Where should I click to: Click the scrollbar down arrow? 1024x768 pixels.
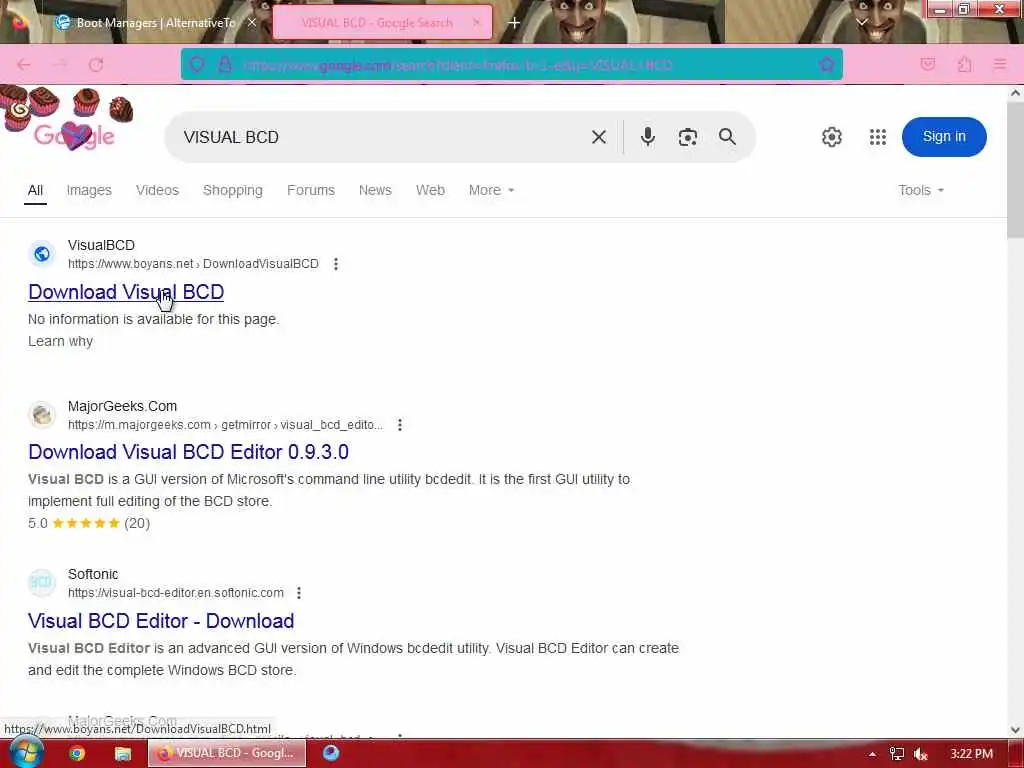(1015, 729)
